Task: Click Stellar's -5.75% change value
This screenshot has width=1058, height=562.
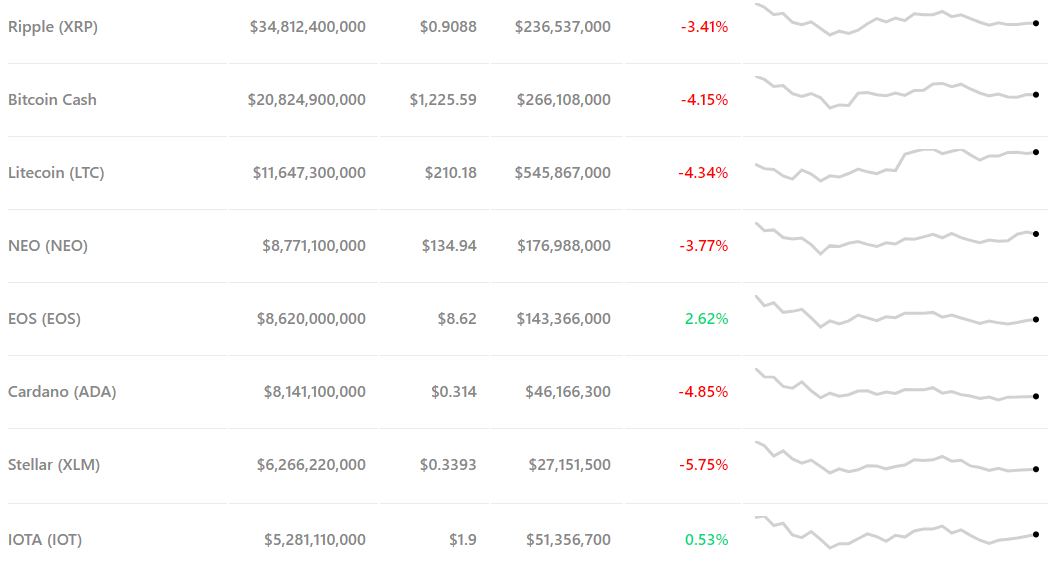Action: pos(703,465)
